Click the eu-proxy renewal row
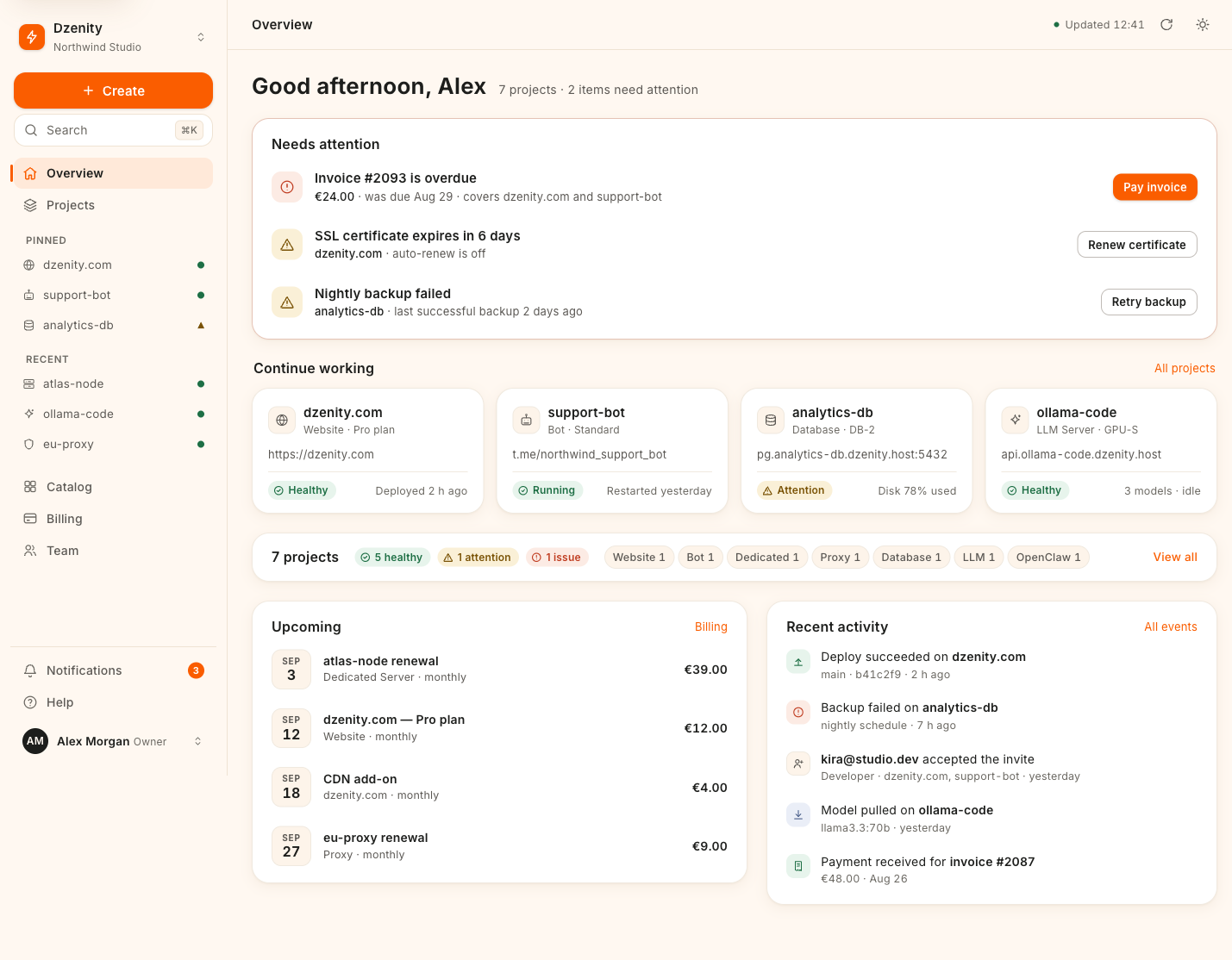 (x=499, y=846)
